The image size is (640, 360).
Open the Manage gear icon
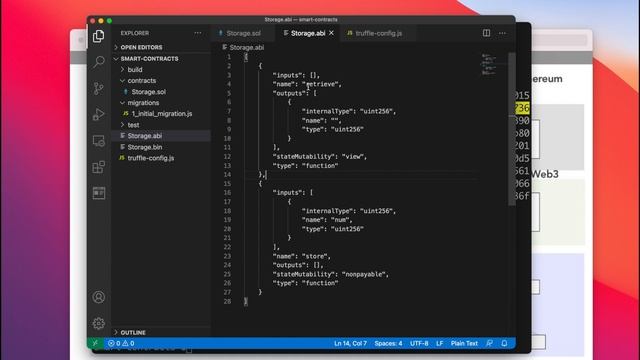[x=98, y=323]
